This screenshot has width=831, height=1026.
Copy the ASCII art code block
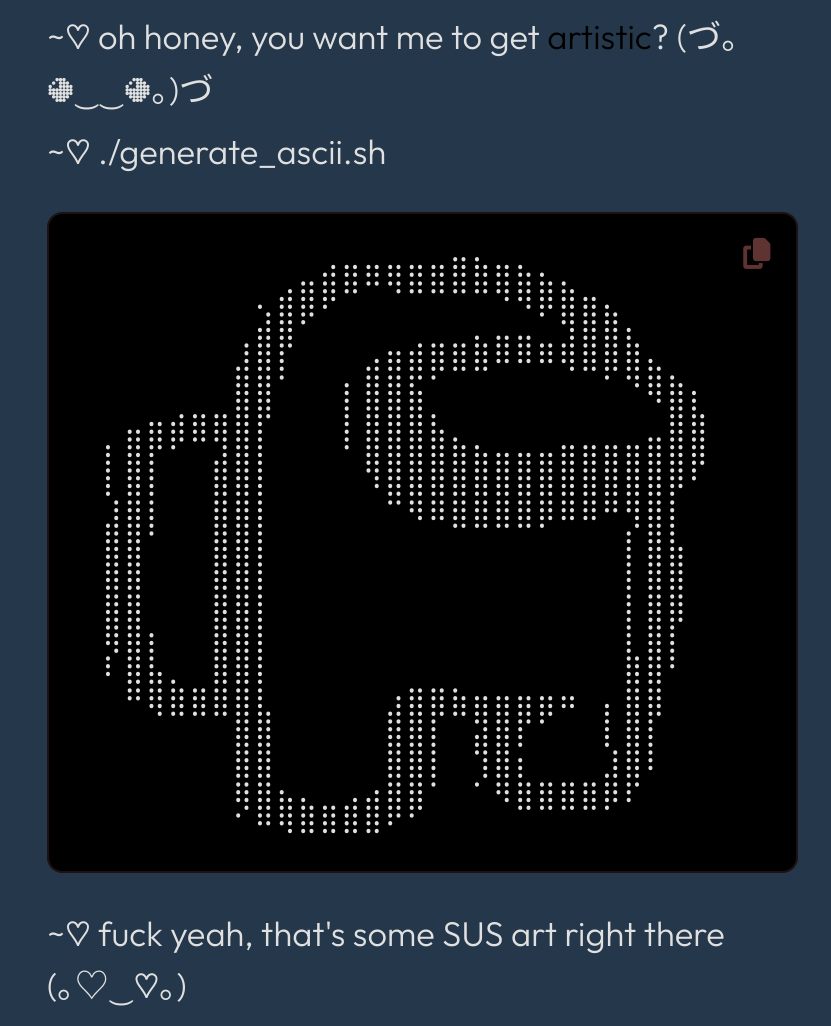point(756,253)
